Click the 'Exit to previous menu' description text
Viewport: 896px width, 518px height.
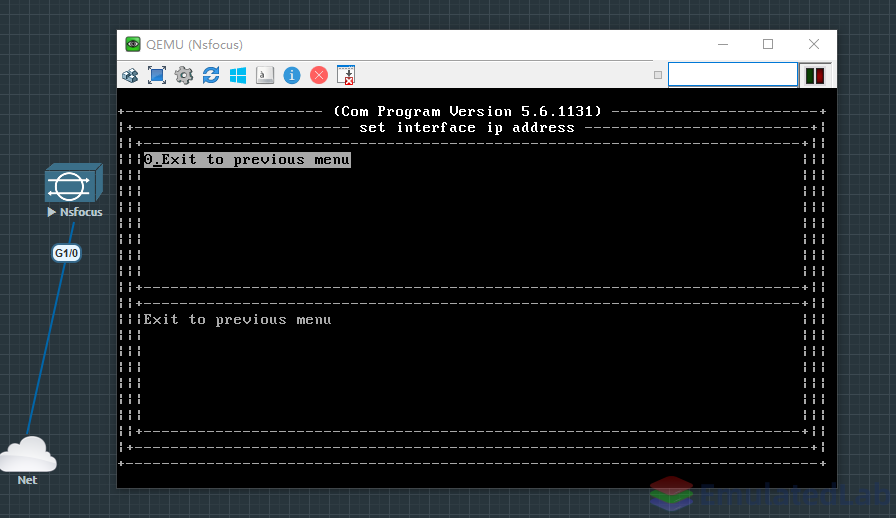coord(237,320)
